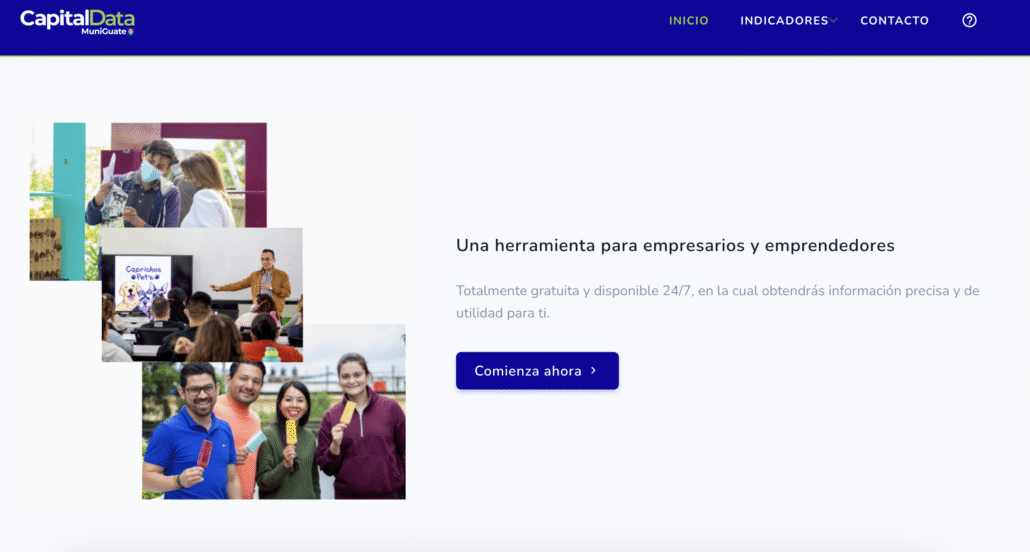Click the MuniGuate emblem under the logo
The height and width of the screenshot is (552, 1030).
131,32
